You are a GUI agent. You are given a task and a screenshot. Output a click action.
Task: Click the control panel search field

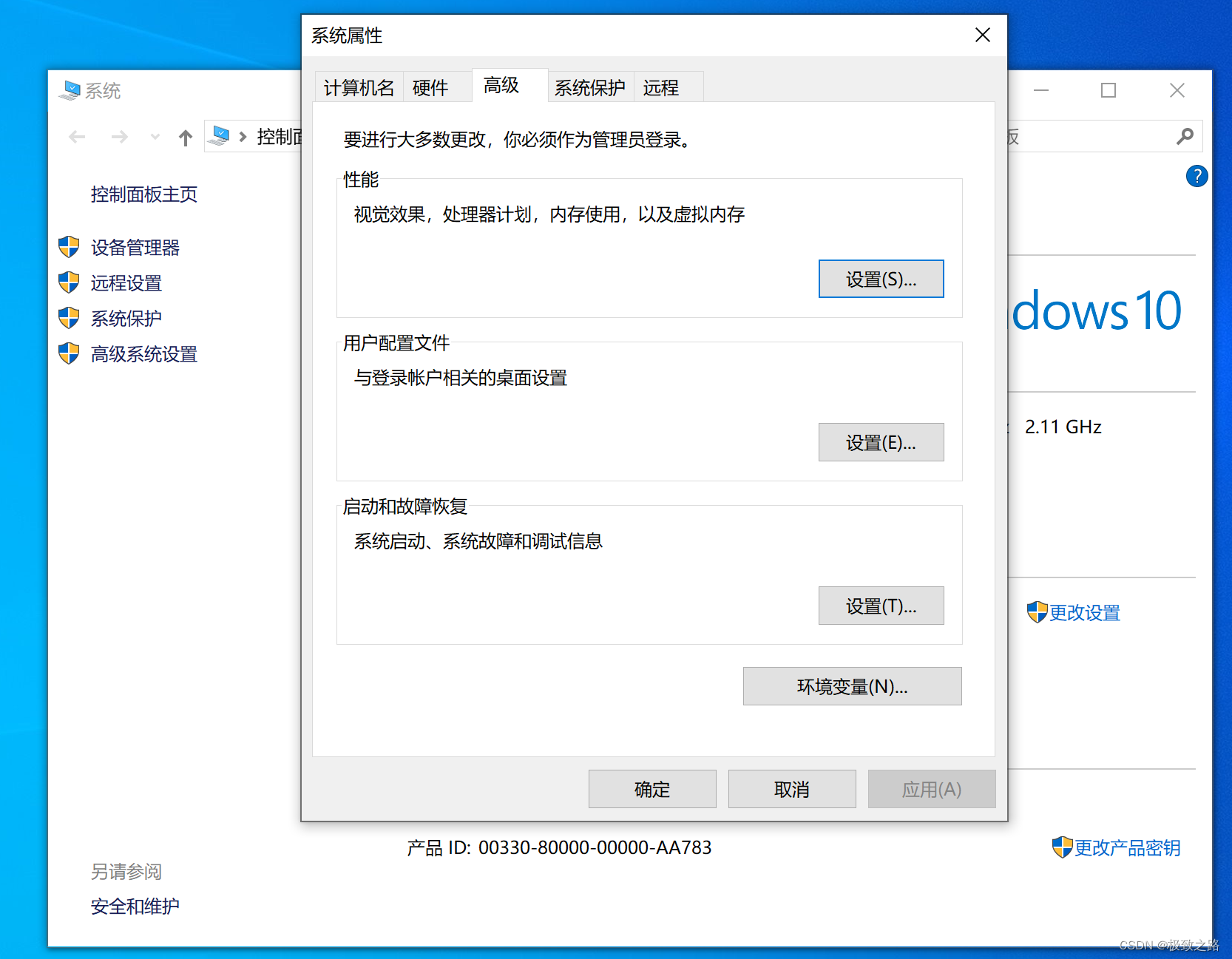(1105, 137)
